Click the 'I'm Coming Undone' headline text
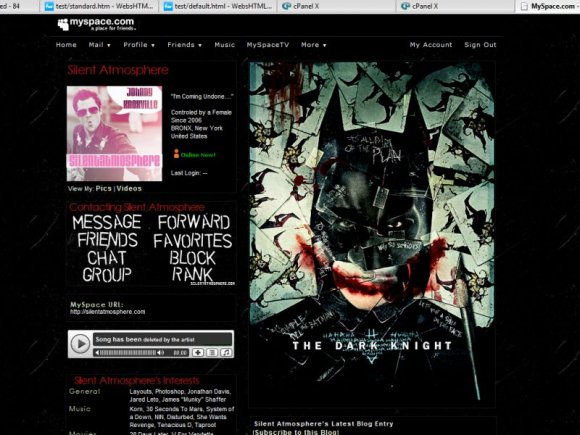 202,97
